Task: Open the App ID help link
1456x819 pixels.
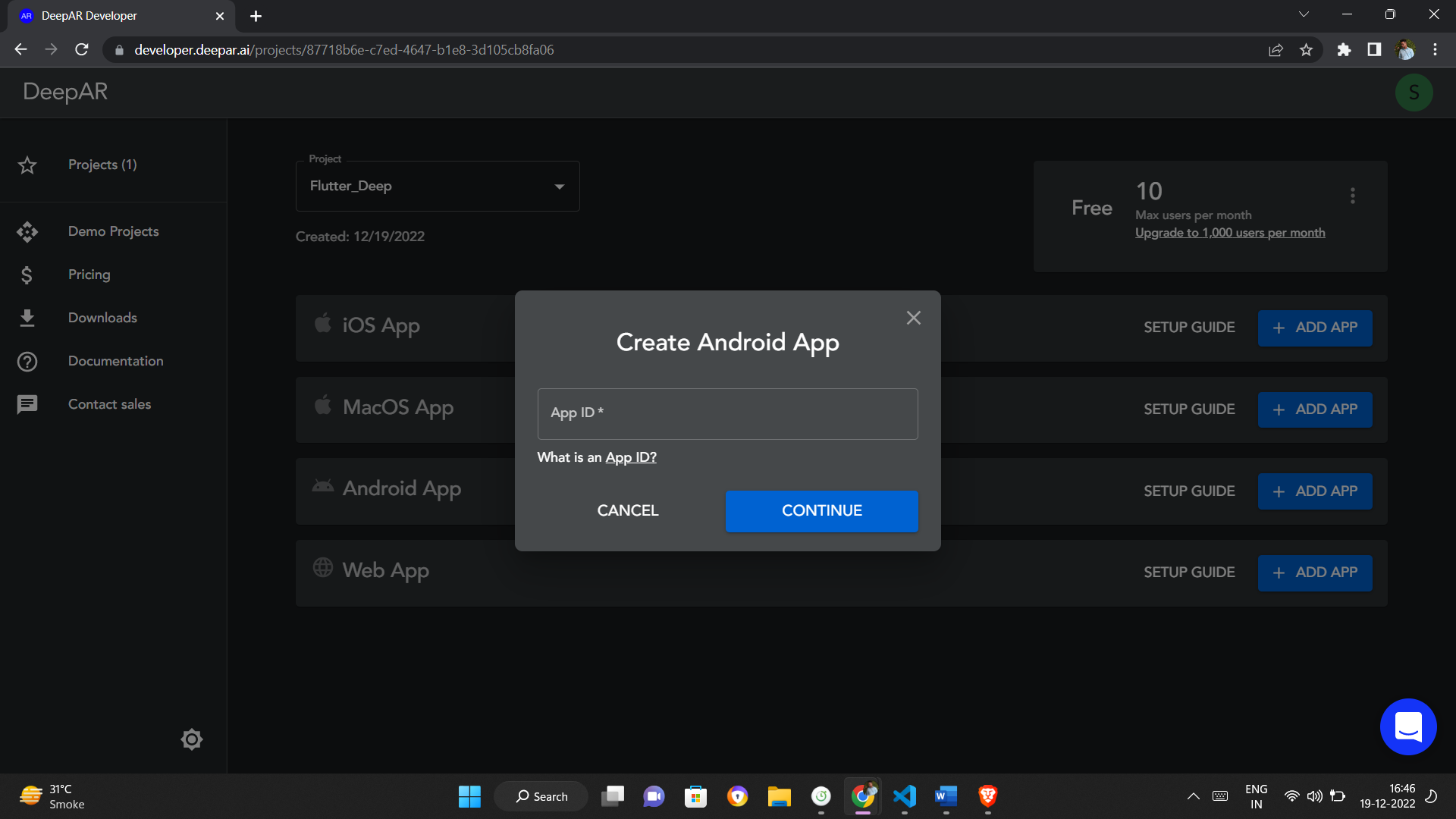Action: tap(631, 457)
